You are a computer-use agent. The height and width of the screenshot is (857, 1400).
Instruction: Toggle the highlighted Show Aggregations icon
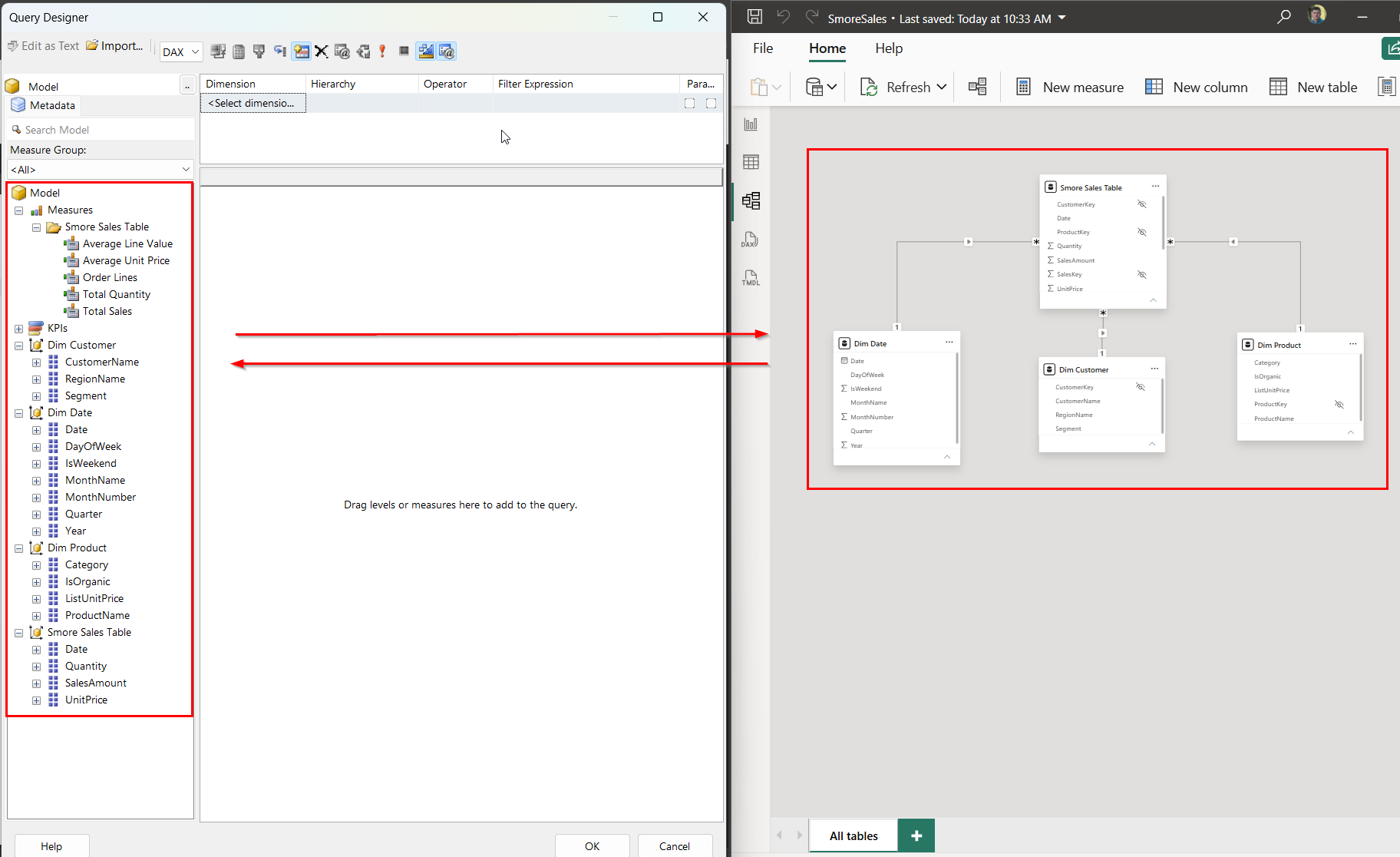[301, 51]
